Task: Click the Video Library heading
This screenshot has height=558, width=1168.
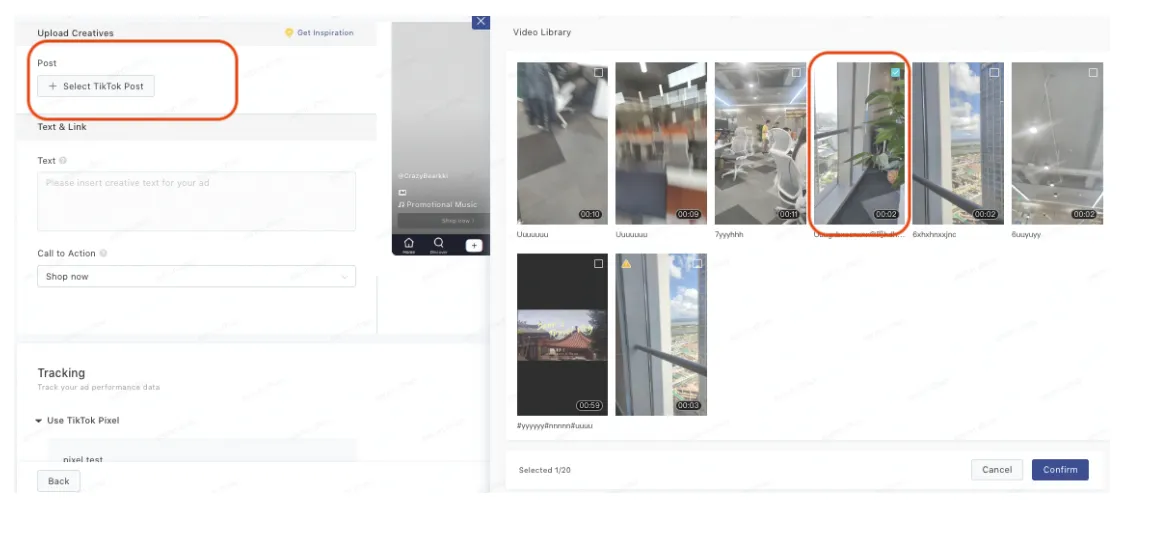Action: pyautogui.click(x=542, y=33)
